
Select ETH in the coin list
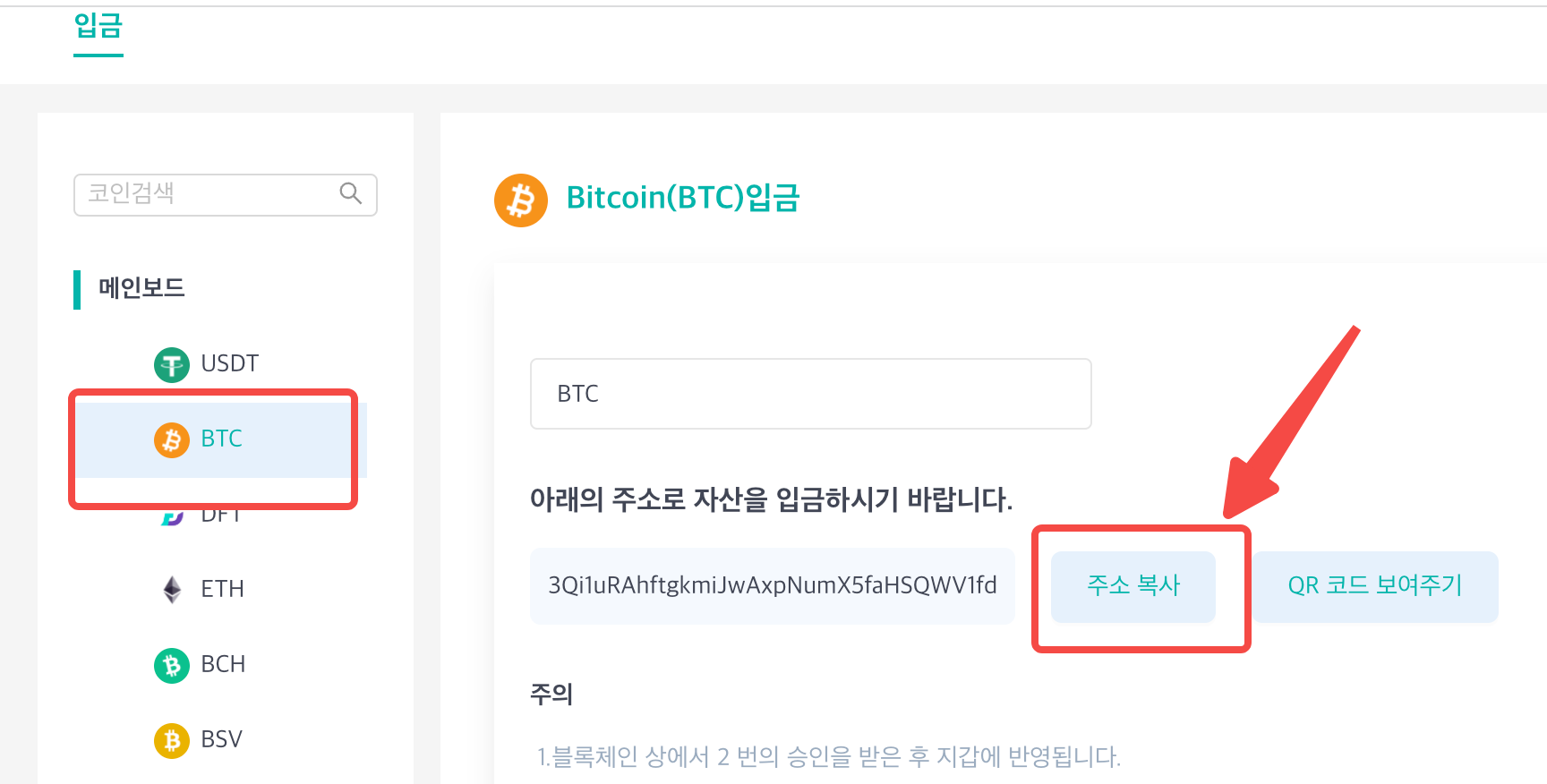point(221,589)
